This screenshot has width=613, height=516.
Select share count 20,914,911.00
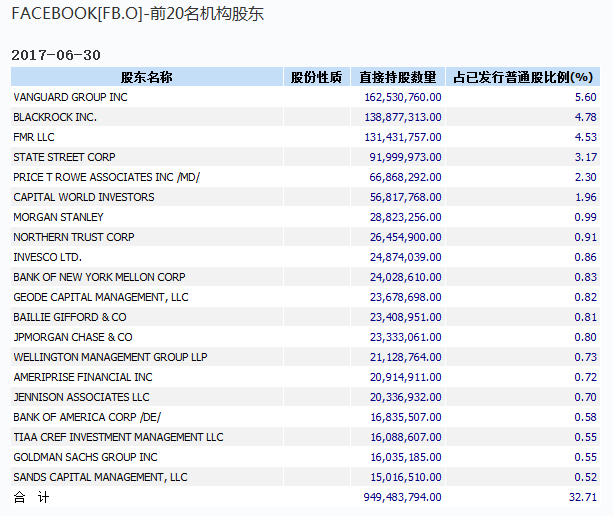pos(405,377)
